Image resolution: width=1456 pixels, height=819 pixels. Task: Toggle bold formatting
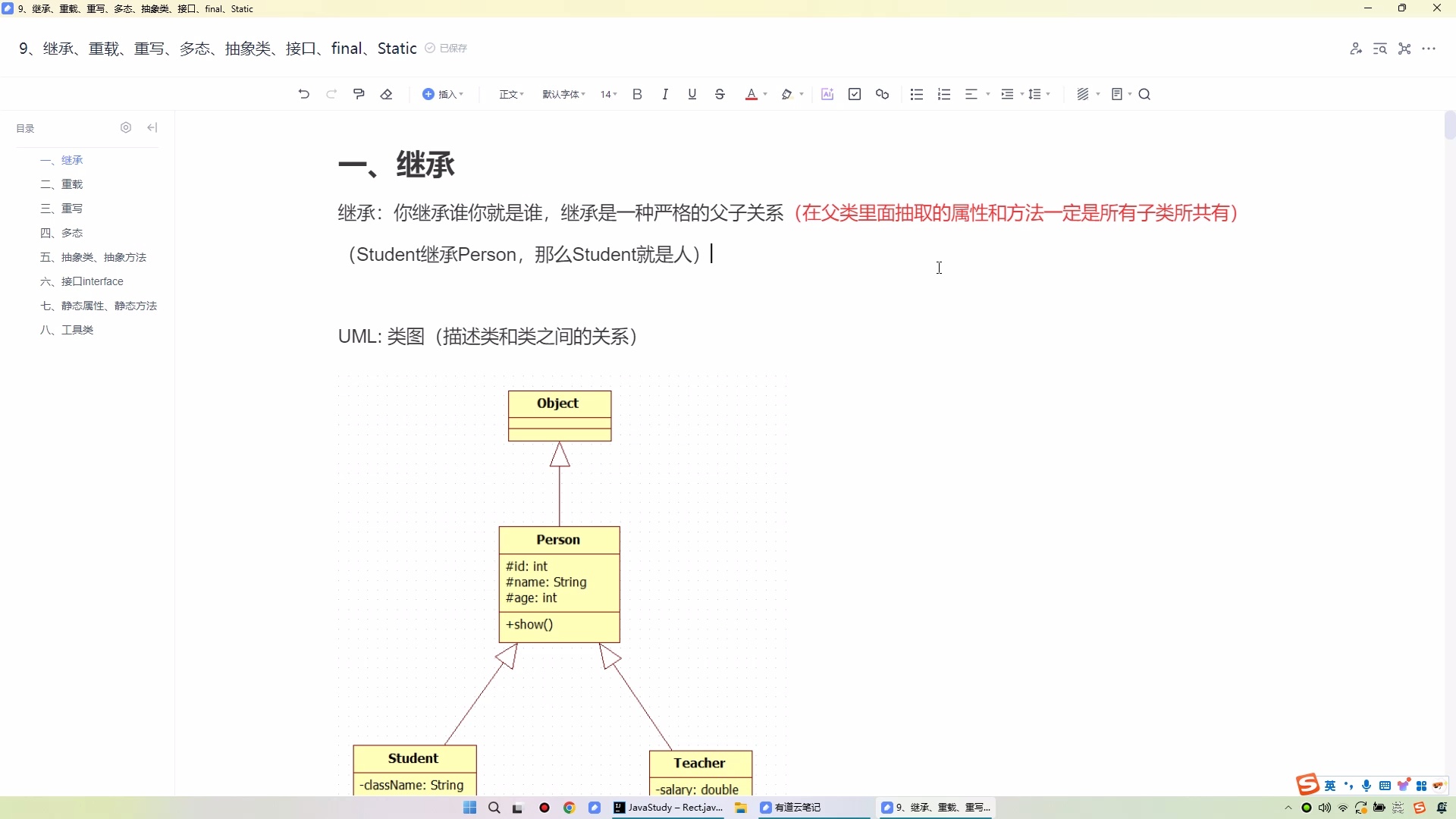[637, 93]
